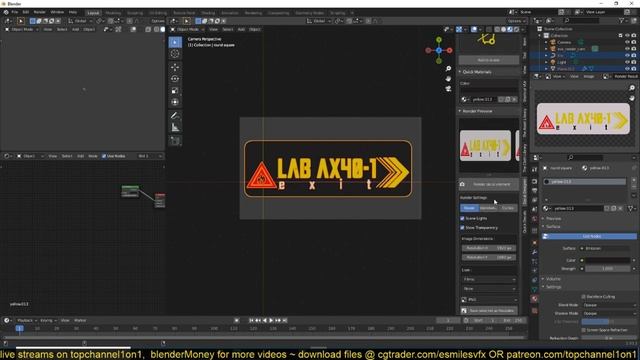640x360 pixels.
Task: Open the Filmic look dropdown
Action: pos(489,280)
